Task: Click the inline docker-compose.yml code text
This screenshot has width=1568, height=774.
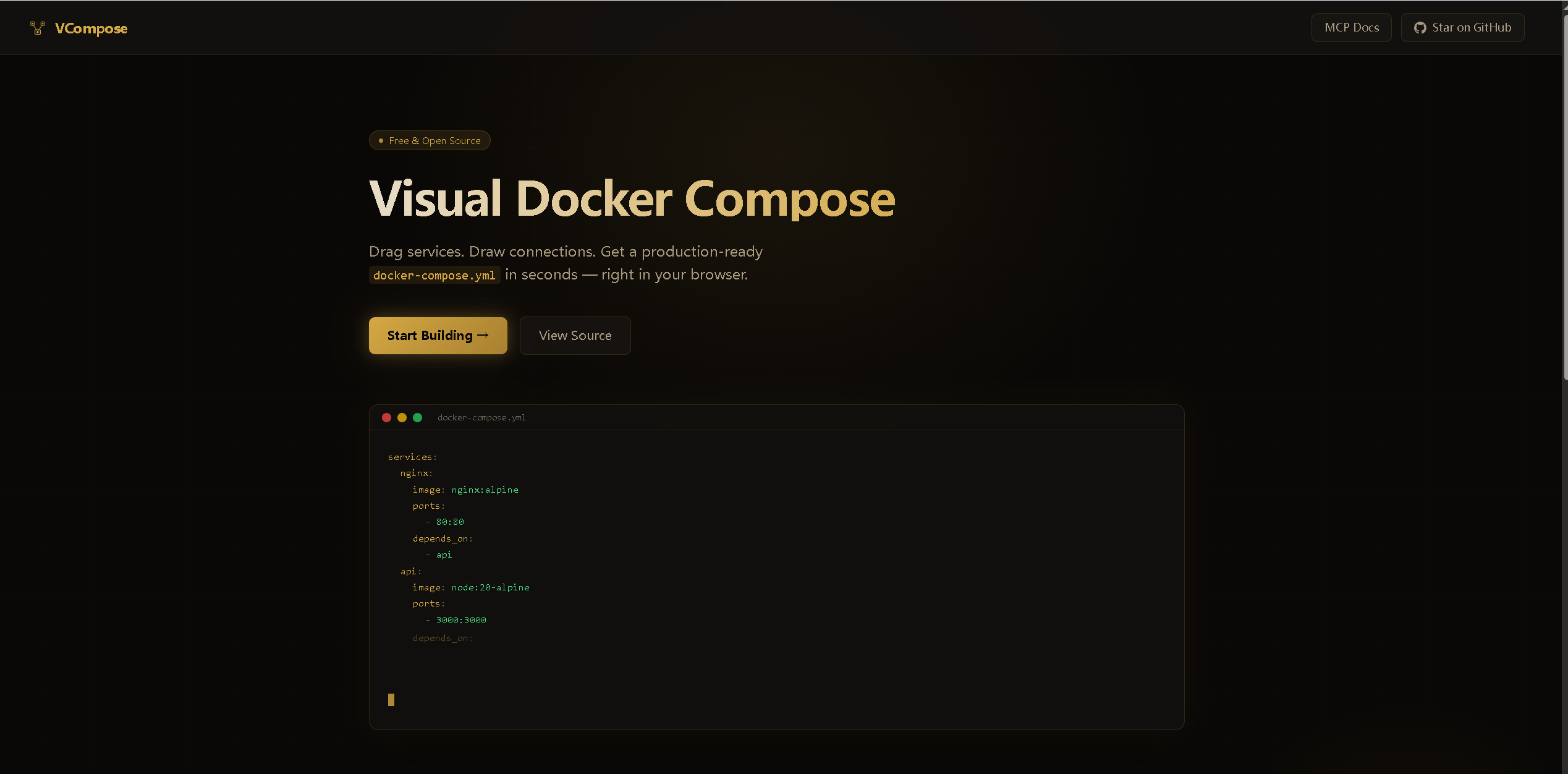Action: point(434,275)
